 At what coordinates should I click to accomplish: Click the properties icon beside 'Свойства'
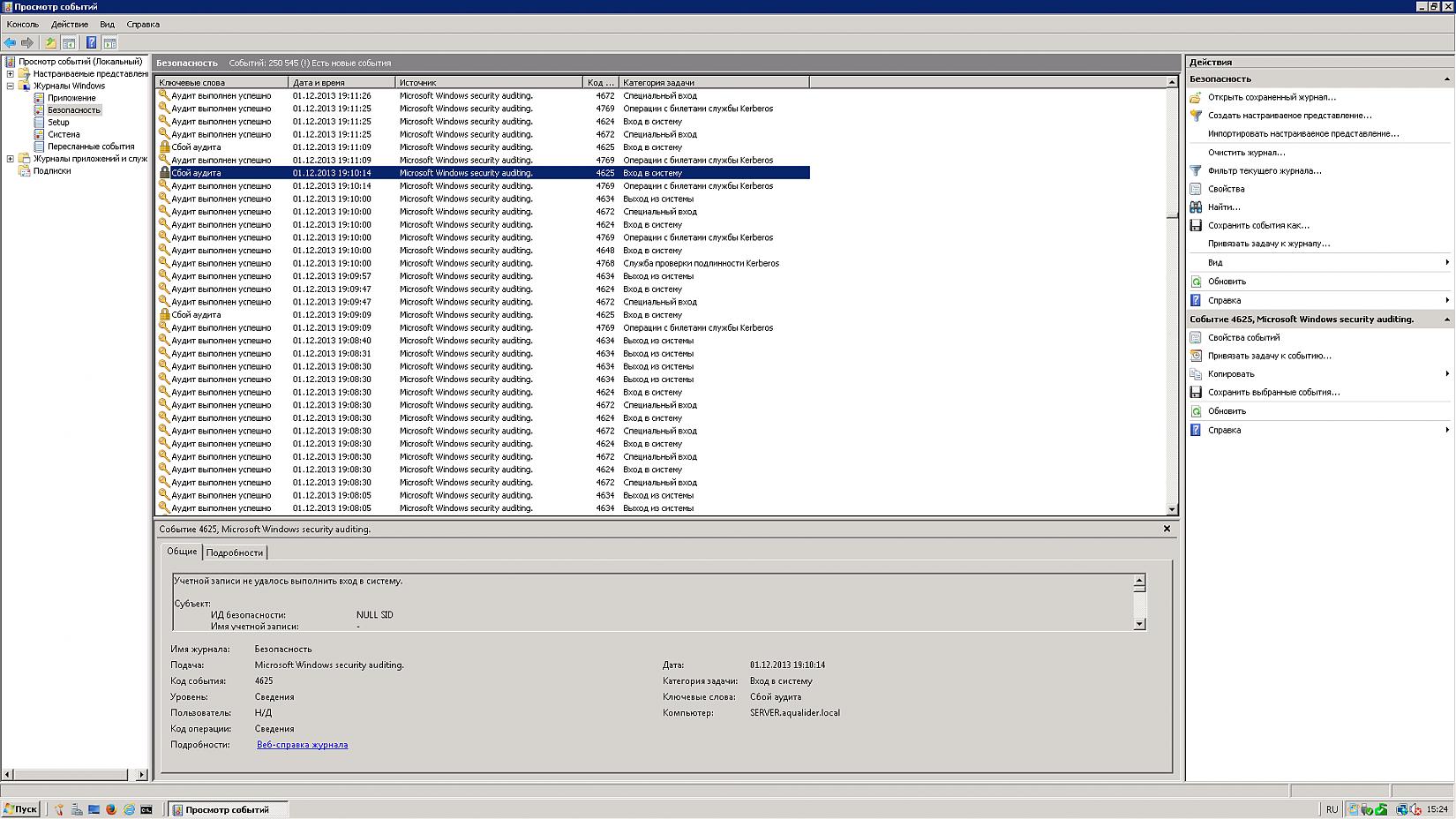(x=1196, y=189)
